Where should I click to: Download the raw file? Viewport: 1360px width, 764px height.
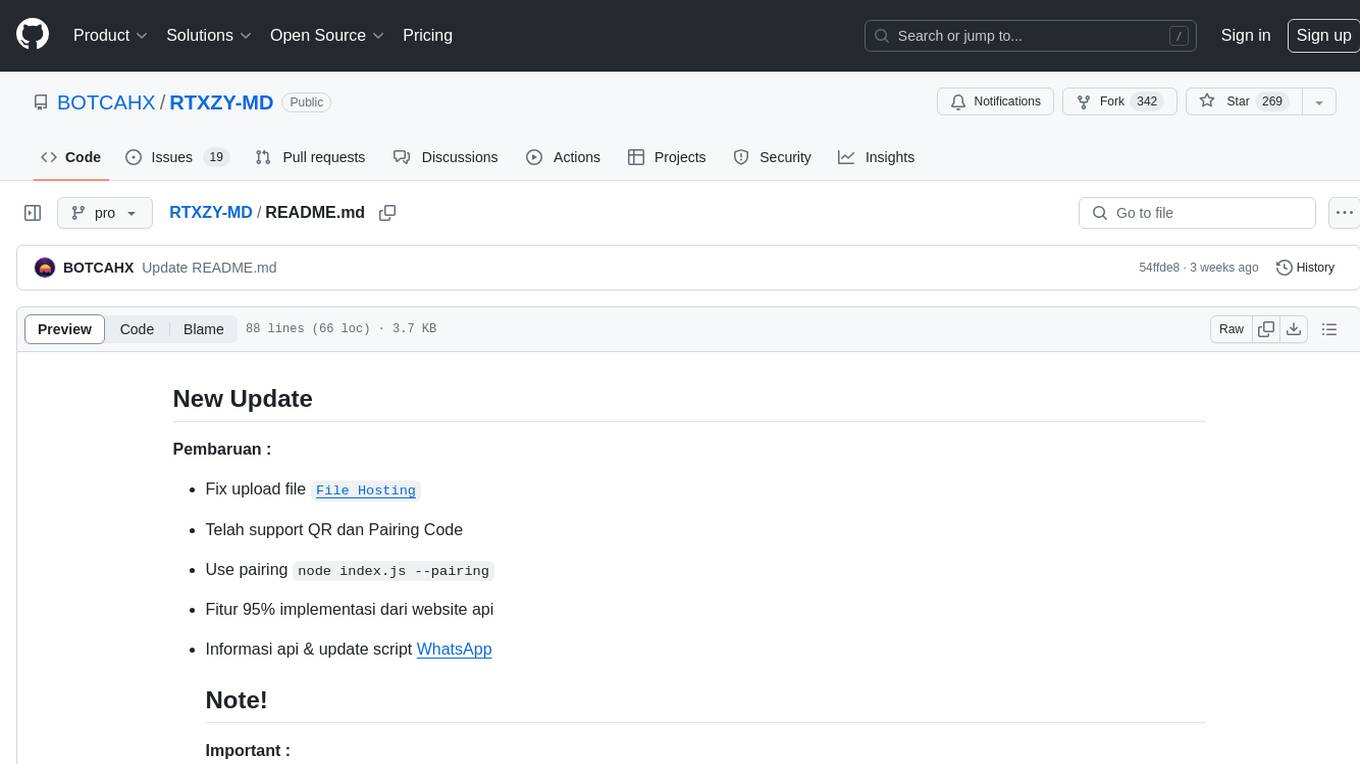(1294, 329)
